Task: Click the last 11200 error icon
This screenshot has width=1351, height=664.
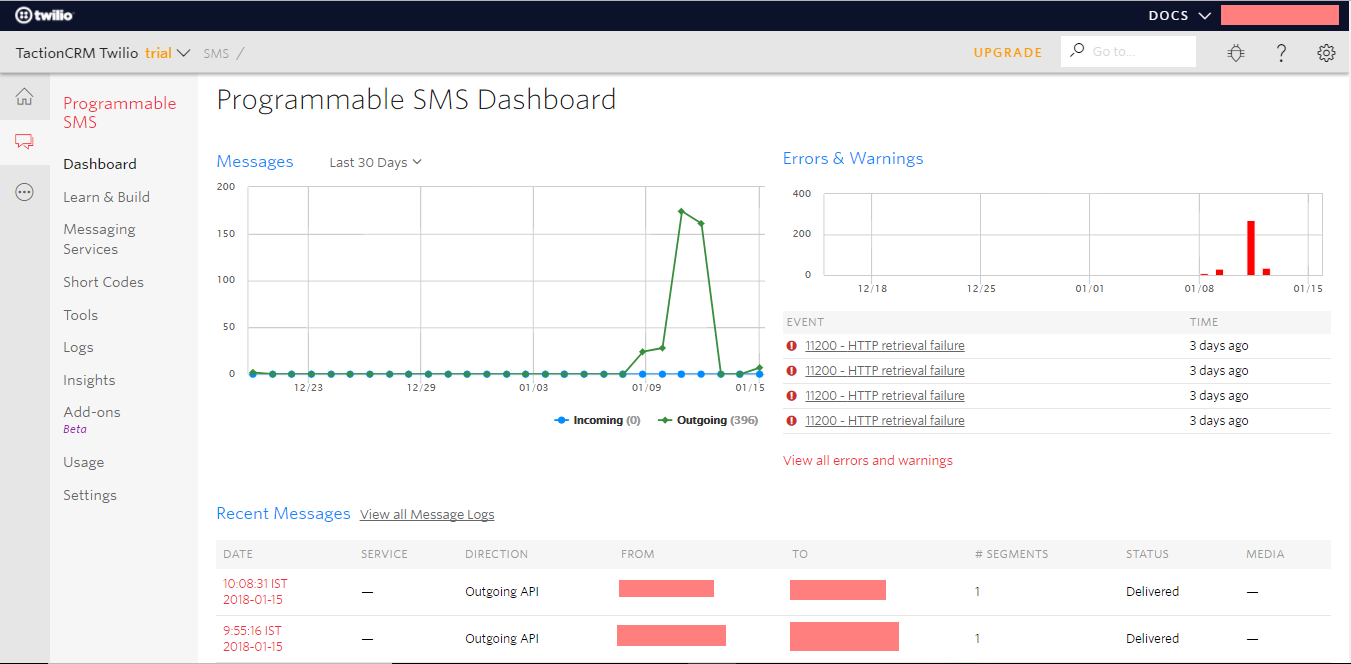Action: 792,421
